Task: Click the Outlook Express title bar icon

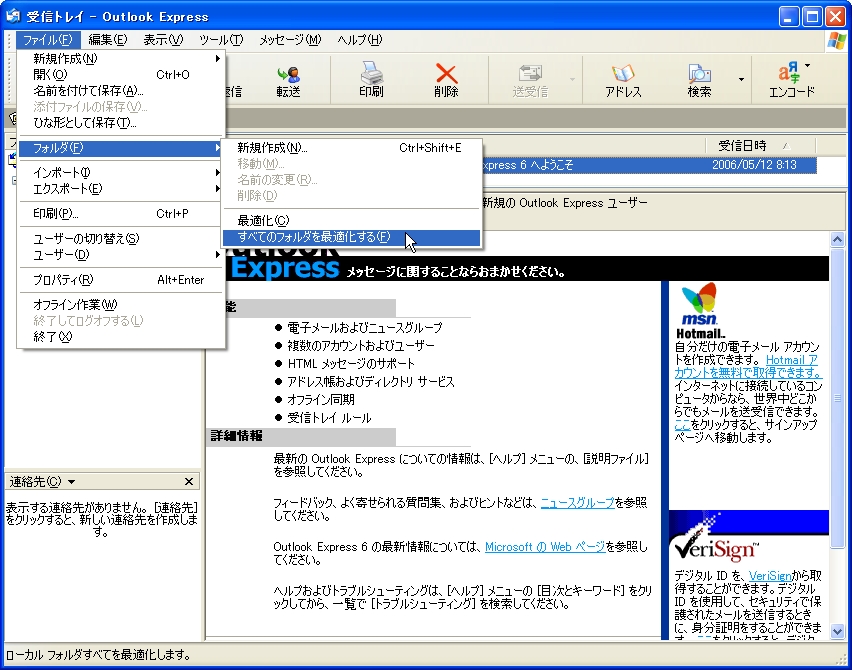Action: click(x=12, y=16)
